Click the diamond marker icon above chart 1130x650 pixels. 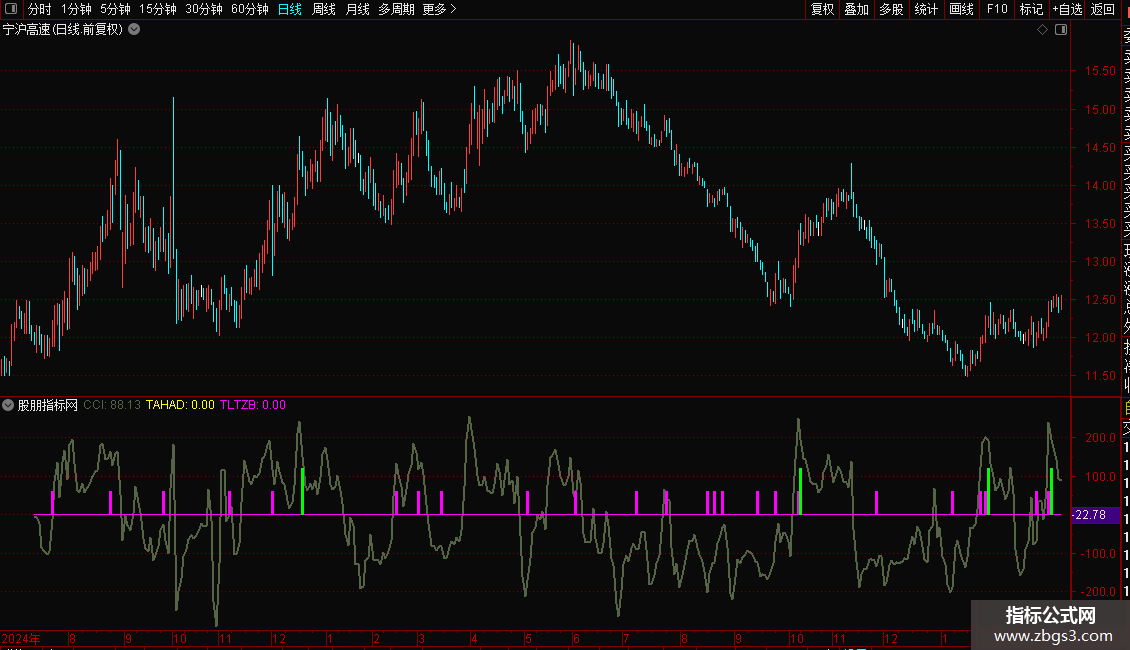pyautogui.click(x=1042, y=30)
